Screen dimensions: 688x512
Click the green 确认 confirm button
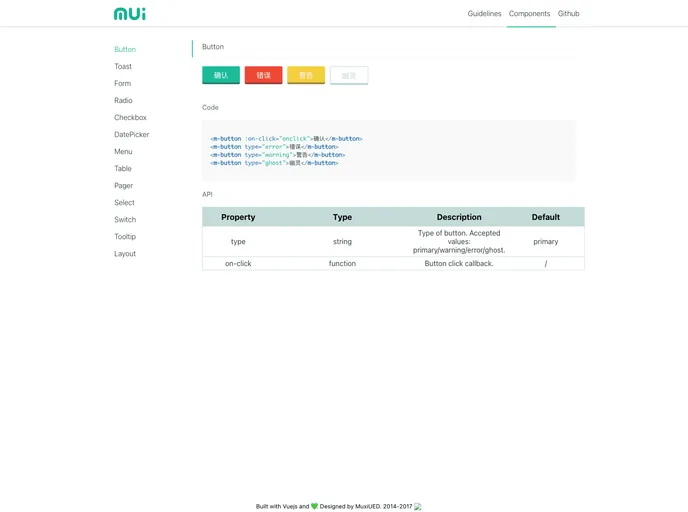tap(221, 75)
